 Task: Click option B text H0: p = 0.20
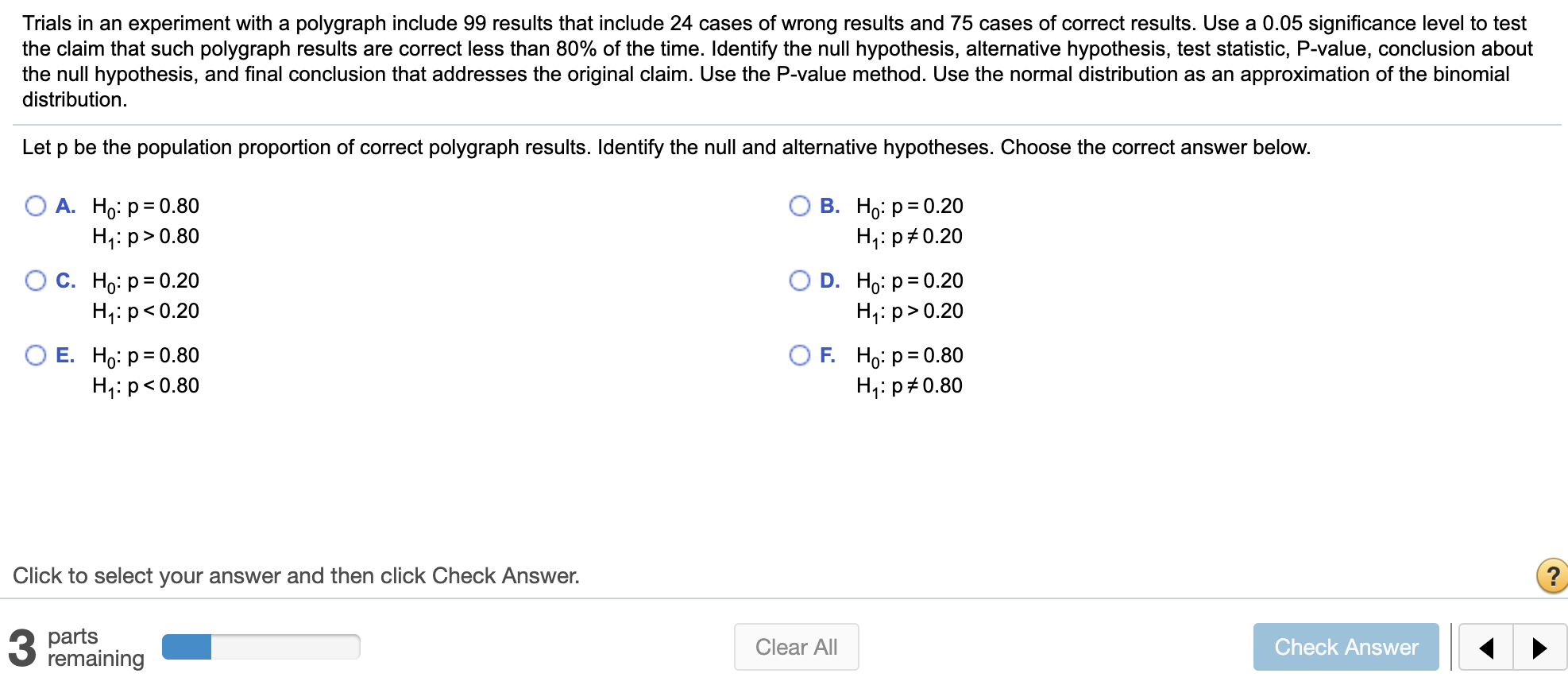coord(910,207)
